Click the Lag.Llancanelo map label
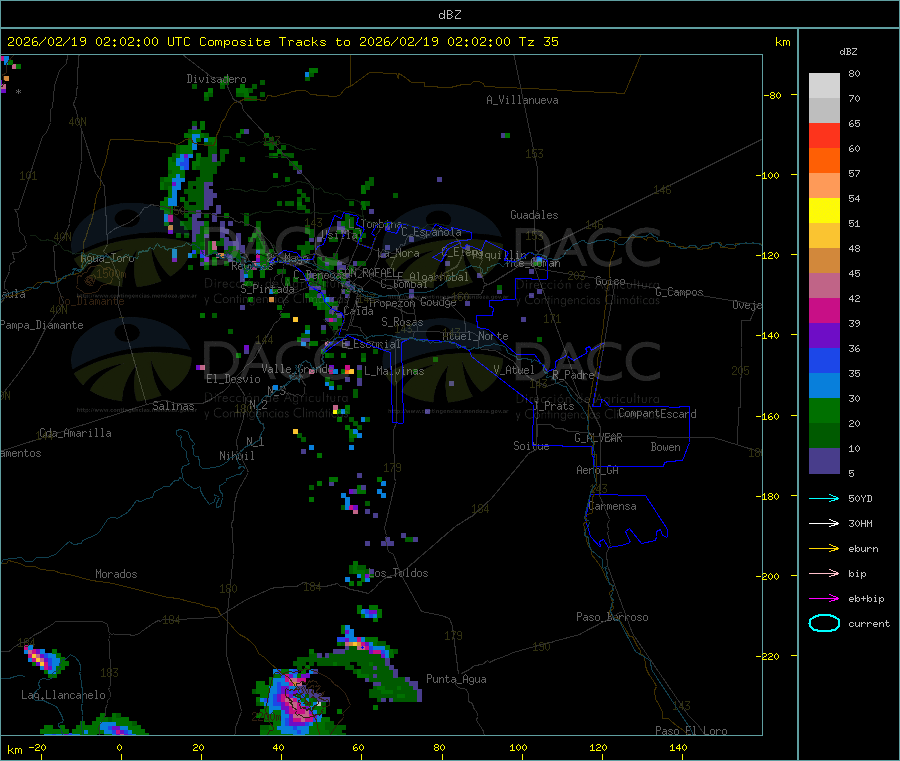The height and width of the screenshot is (761, 900). click(63, 695)
